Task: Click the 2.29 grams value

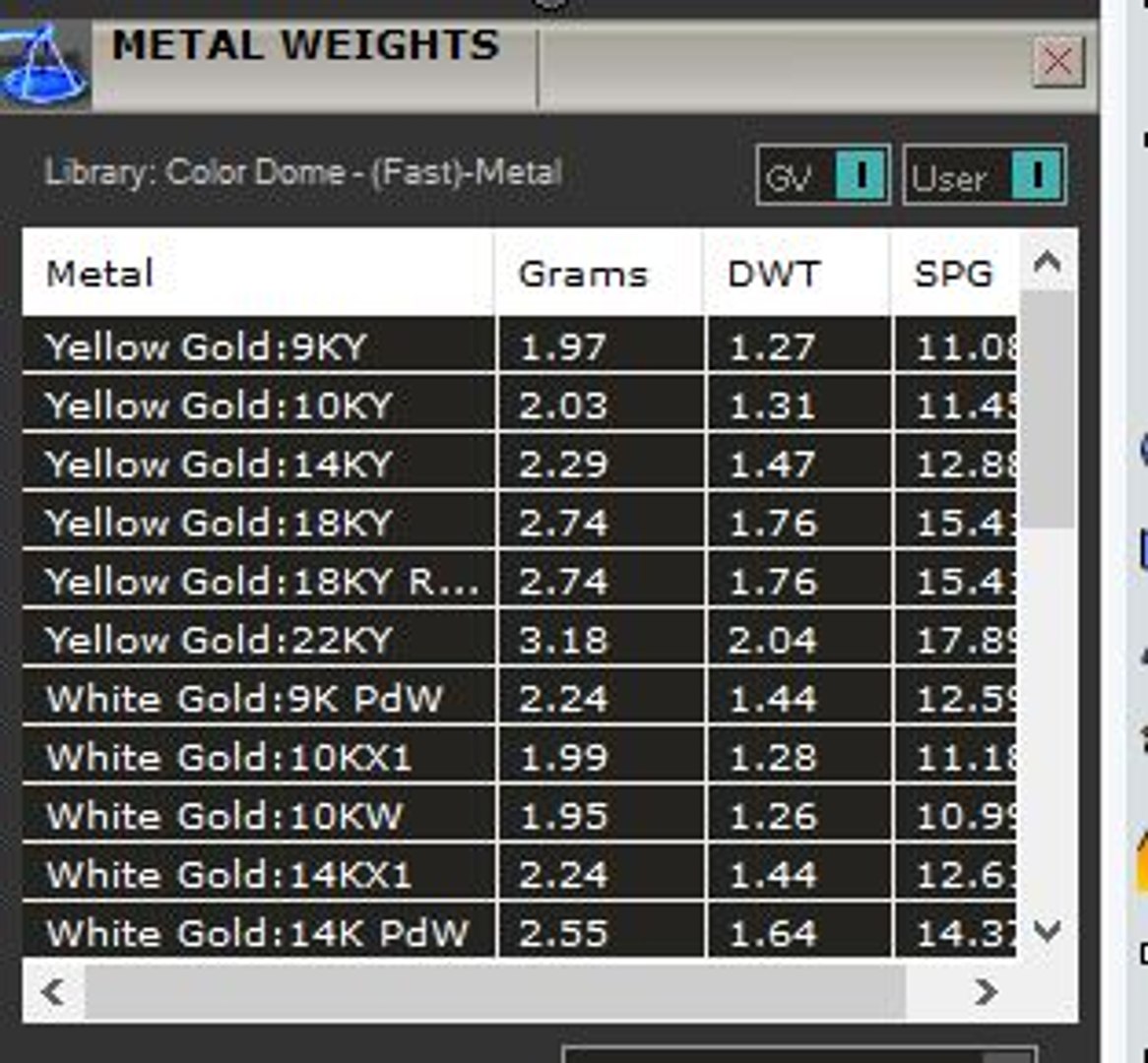Action: click(562, 465)
